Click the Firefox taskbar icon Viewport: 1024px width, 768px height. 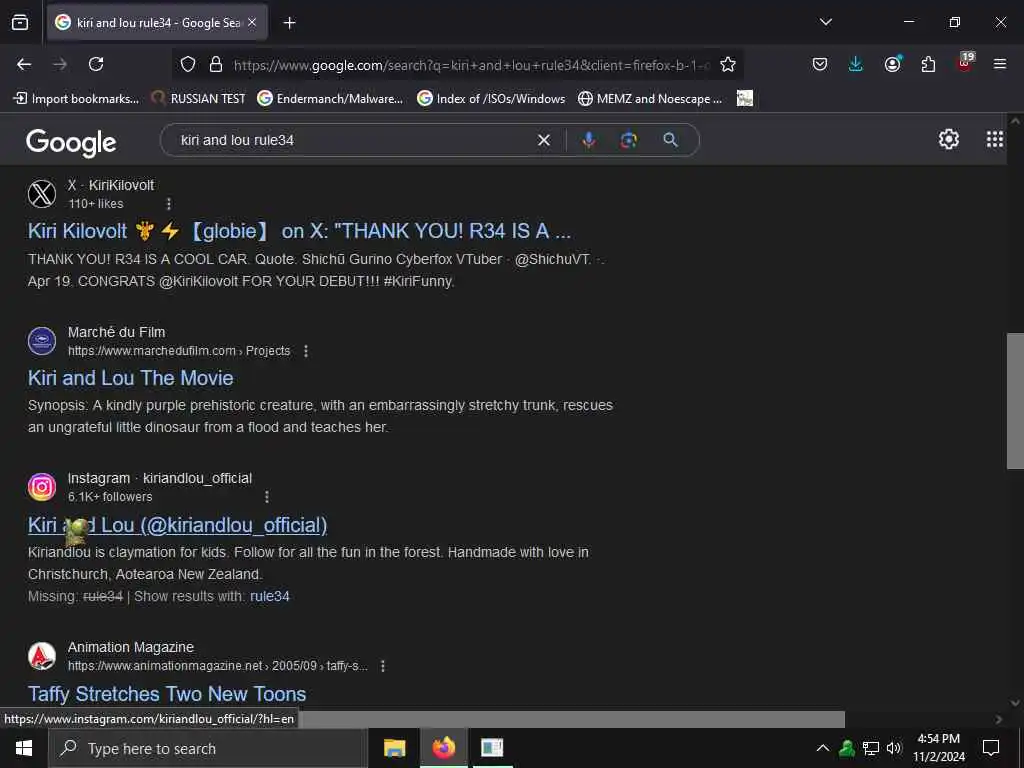click(x=443, y=748)
